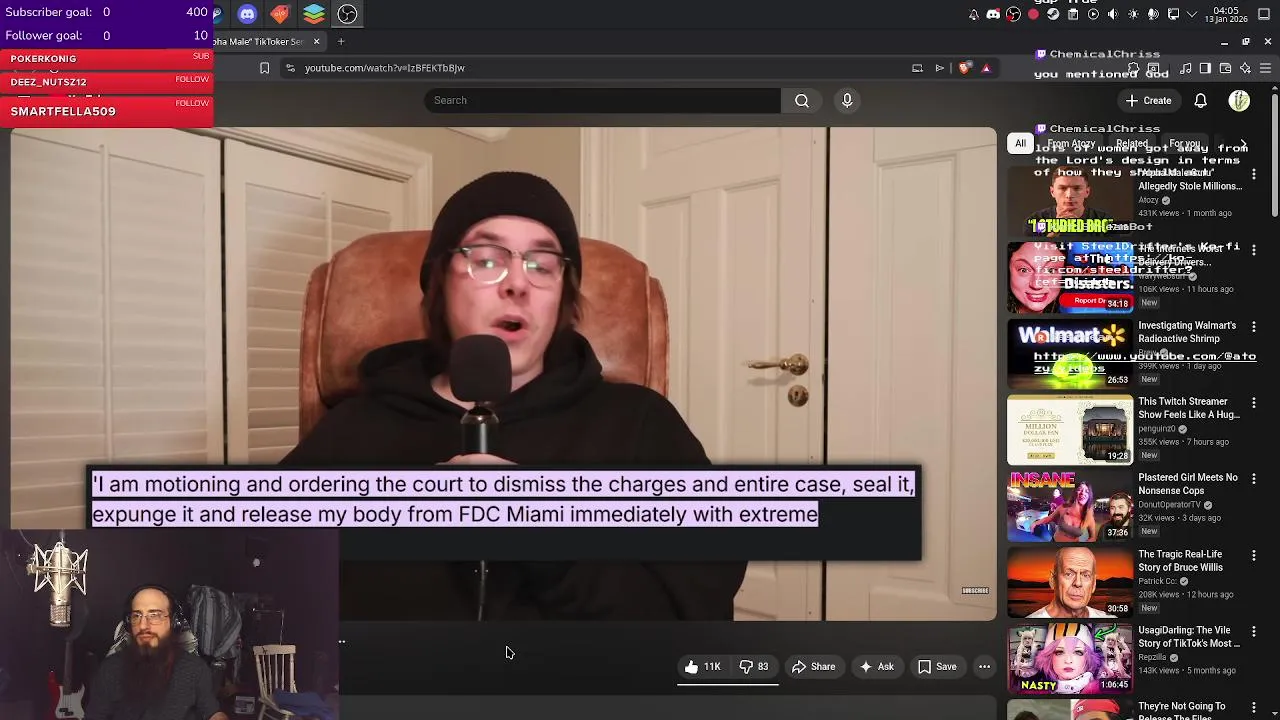Open YouTube notifications bell
The height and width of the screenshot is (720, 1280).
pyautogui.click(x=1200, y=100)
